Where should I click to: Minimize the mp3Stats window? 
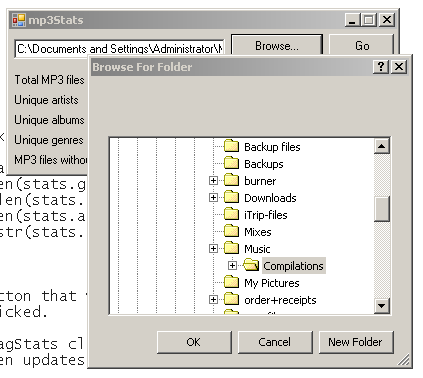352,20
